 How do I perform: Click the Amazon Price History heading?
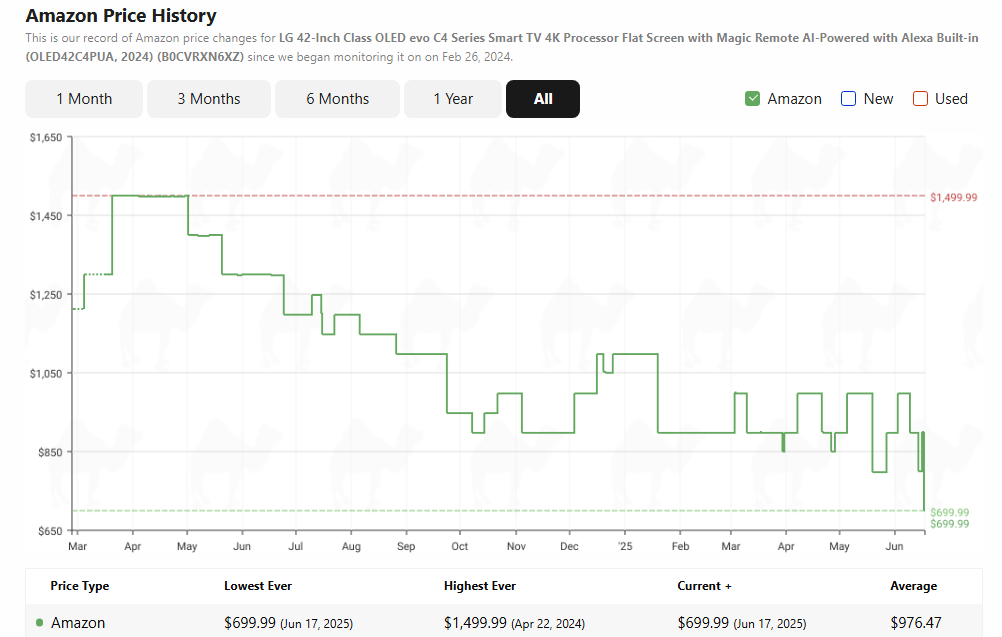click(121, 15)
